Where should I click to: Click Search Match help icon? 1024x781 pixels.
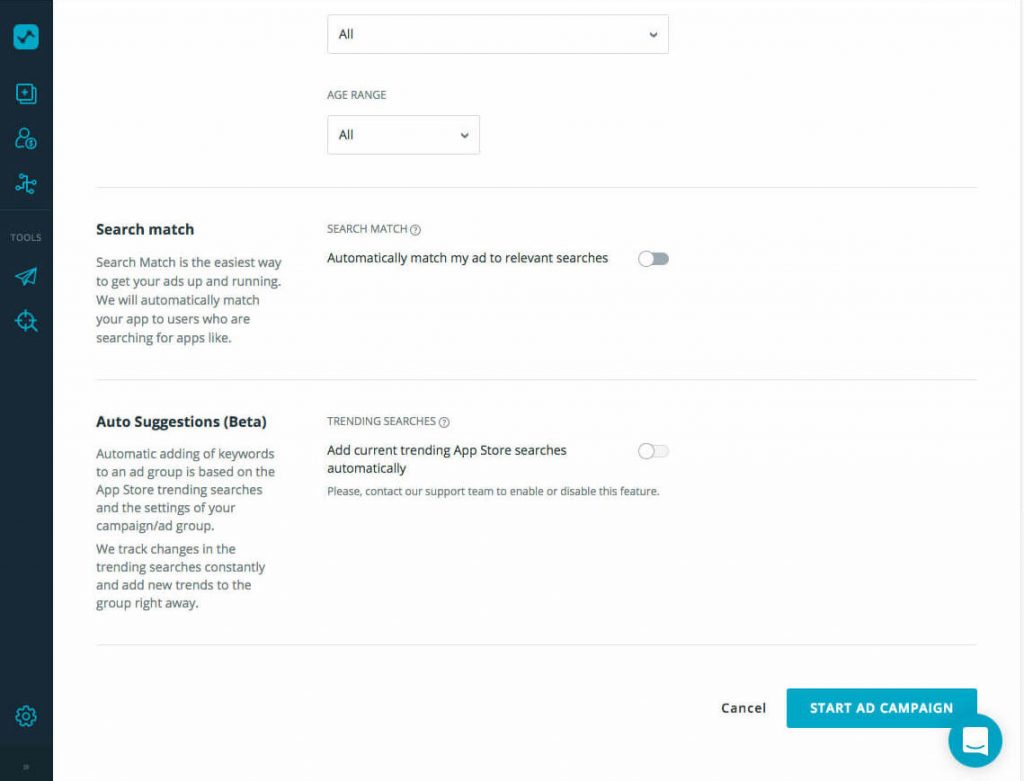(x=416, y=229)
